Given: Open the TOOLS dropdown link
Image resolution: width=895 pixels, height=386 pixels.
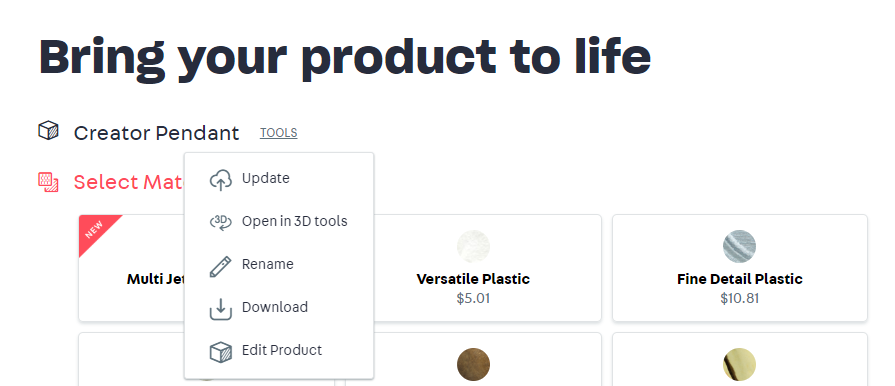Looking at the screenshot, I should coord(279,133).
